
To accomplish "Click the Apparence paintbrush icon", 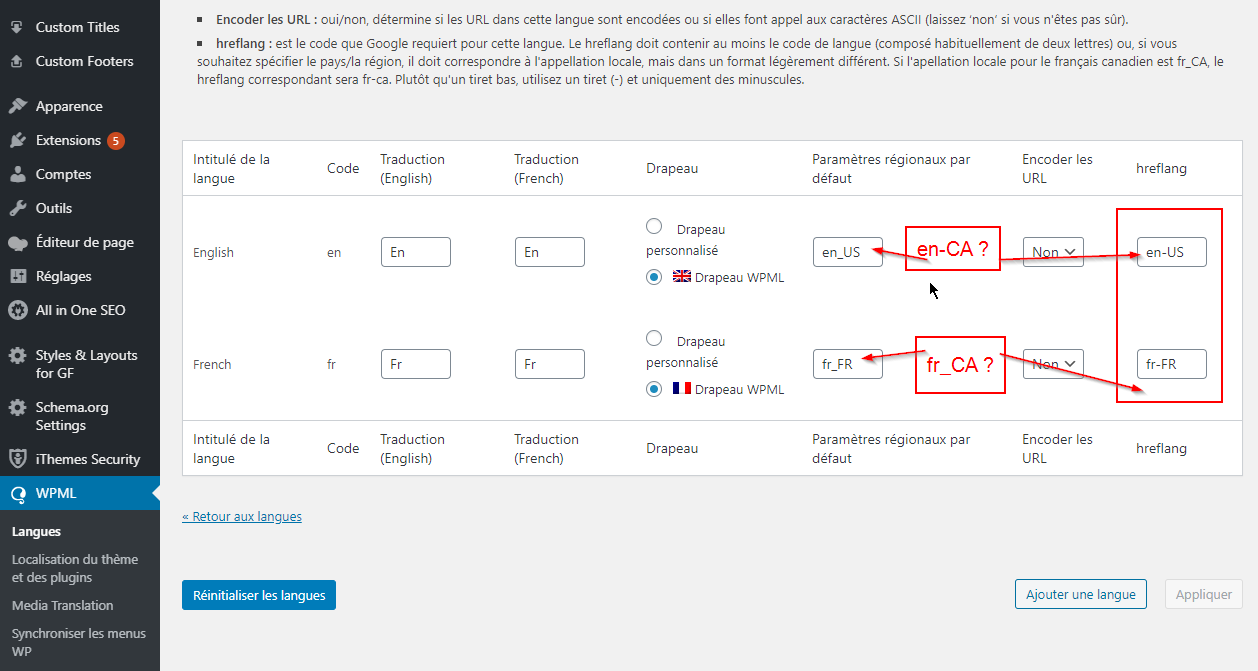I will [17, 106].
